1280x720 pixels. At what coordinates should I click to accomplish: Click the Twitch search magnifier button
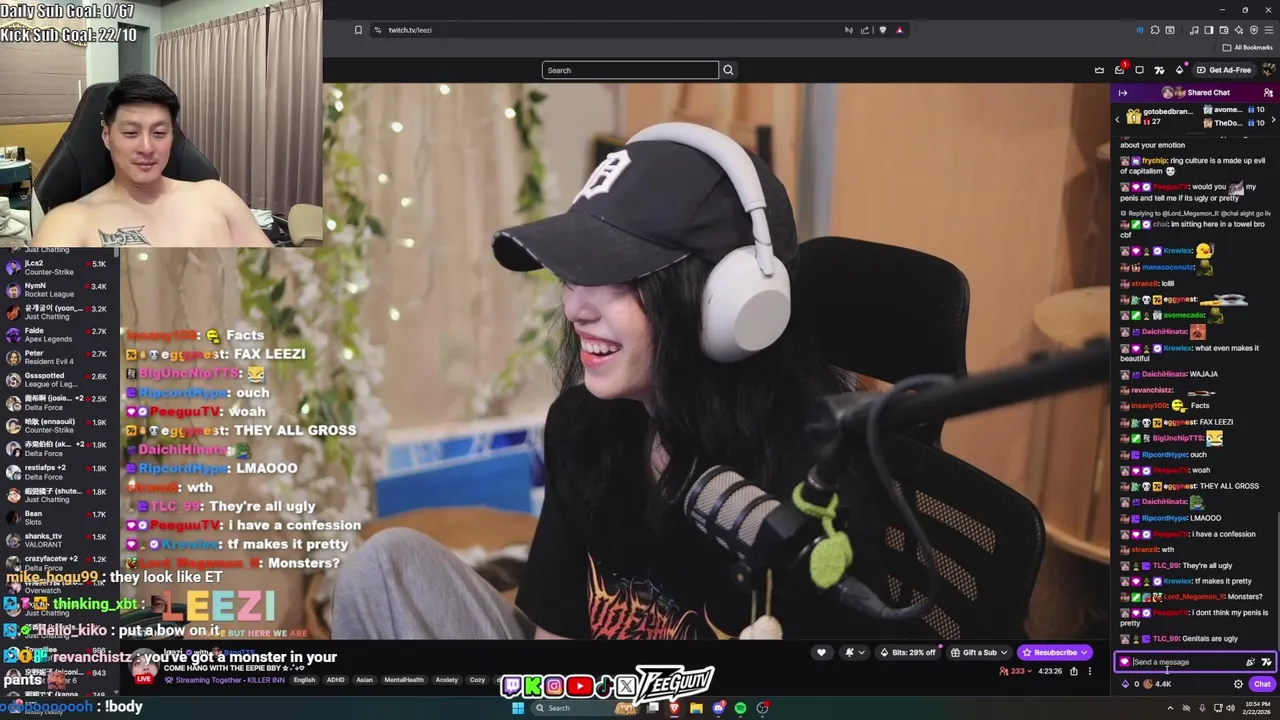728,70
